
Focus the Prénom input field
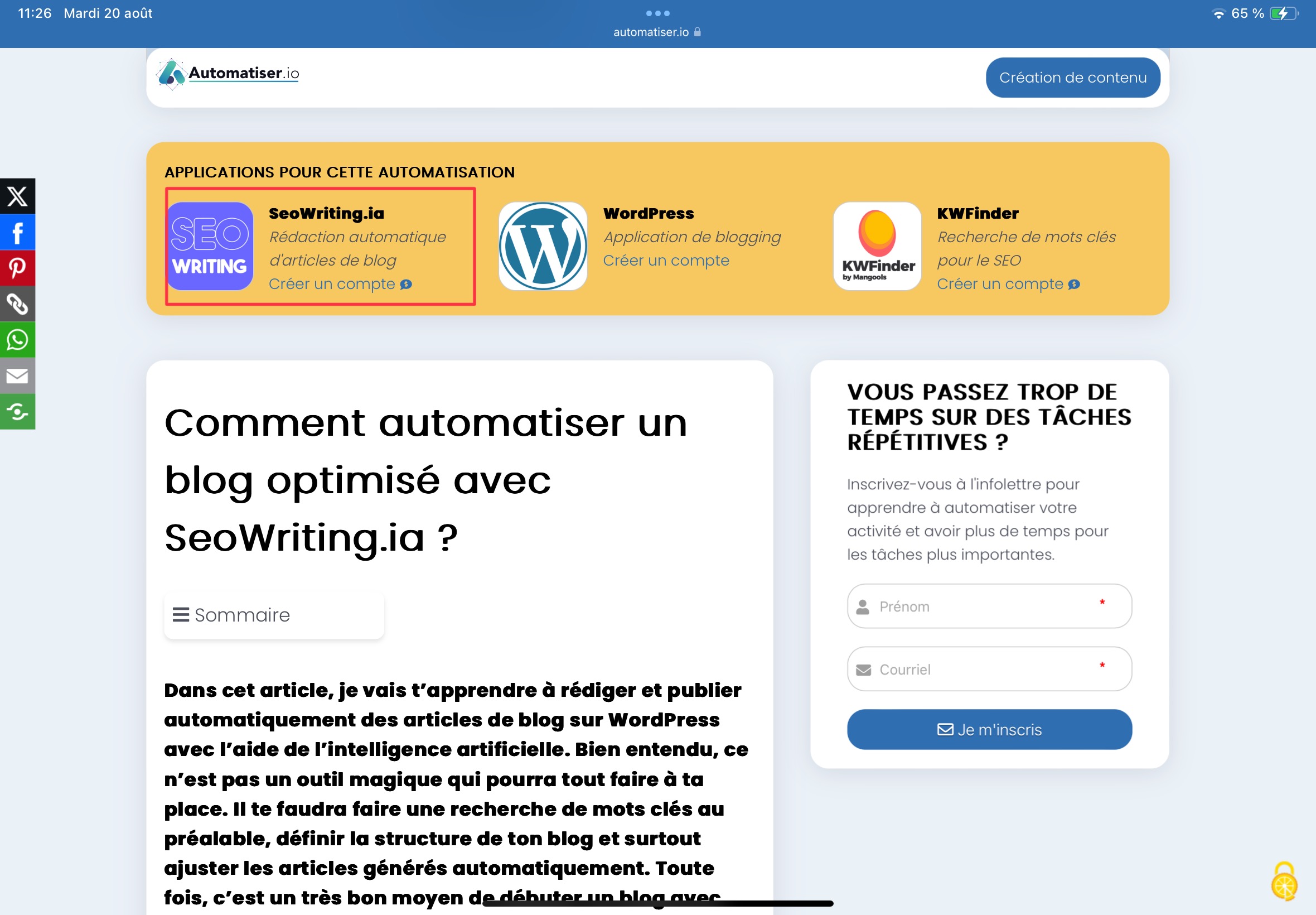[989, 606]
